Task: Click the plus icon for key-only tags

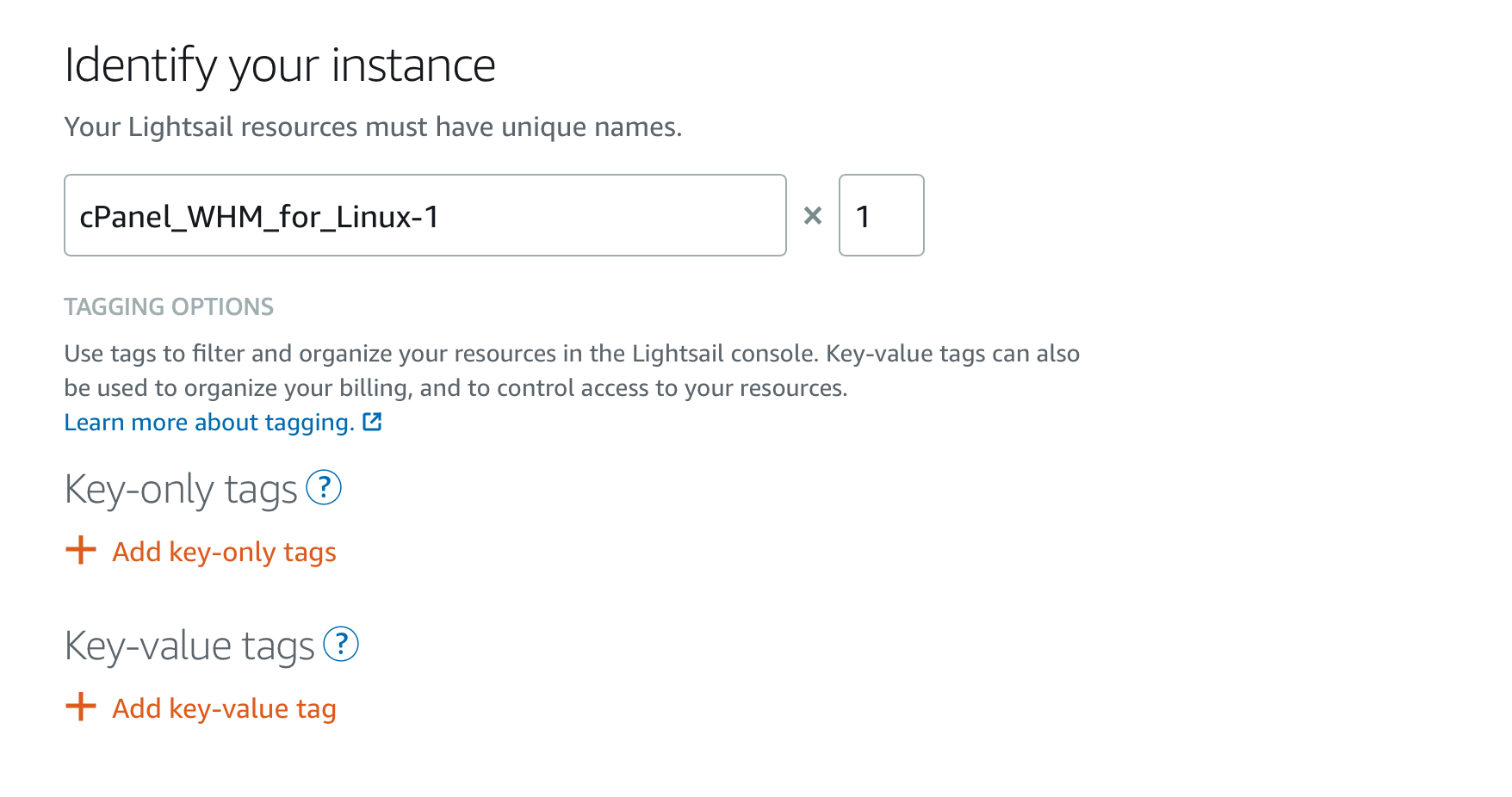Action: tap(81, 550)
